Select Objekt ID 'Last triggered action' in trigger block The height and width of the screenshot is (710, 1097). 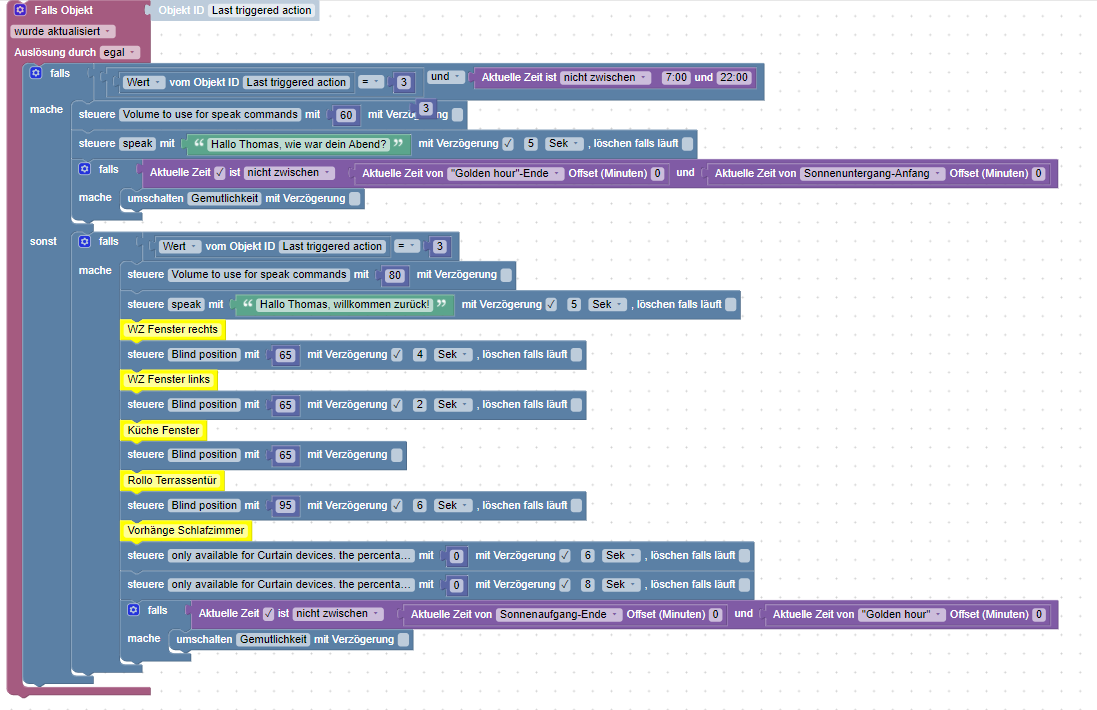(262, 10)
